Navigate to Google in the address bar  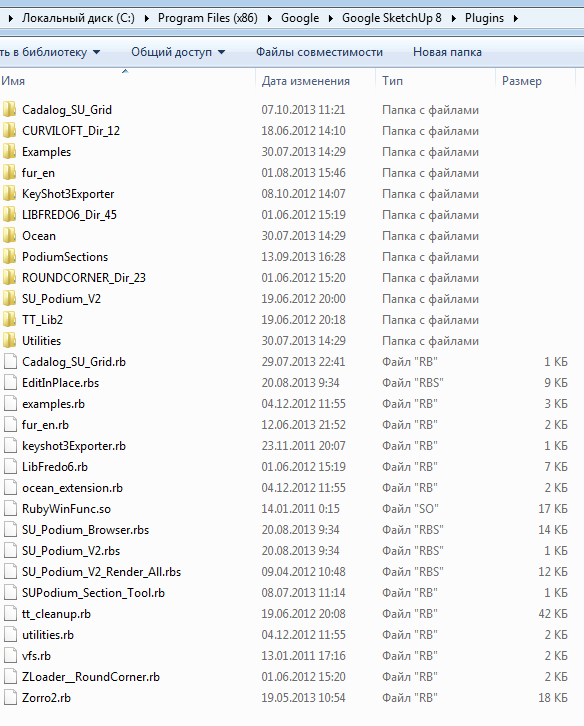tap(300, 18)
